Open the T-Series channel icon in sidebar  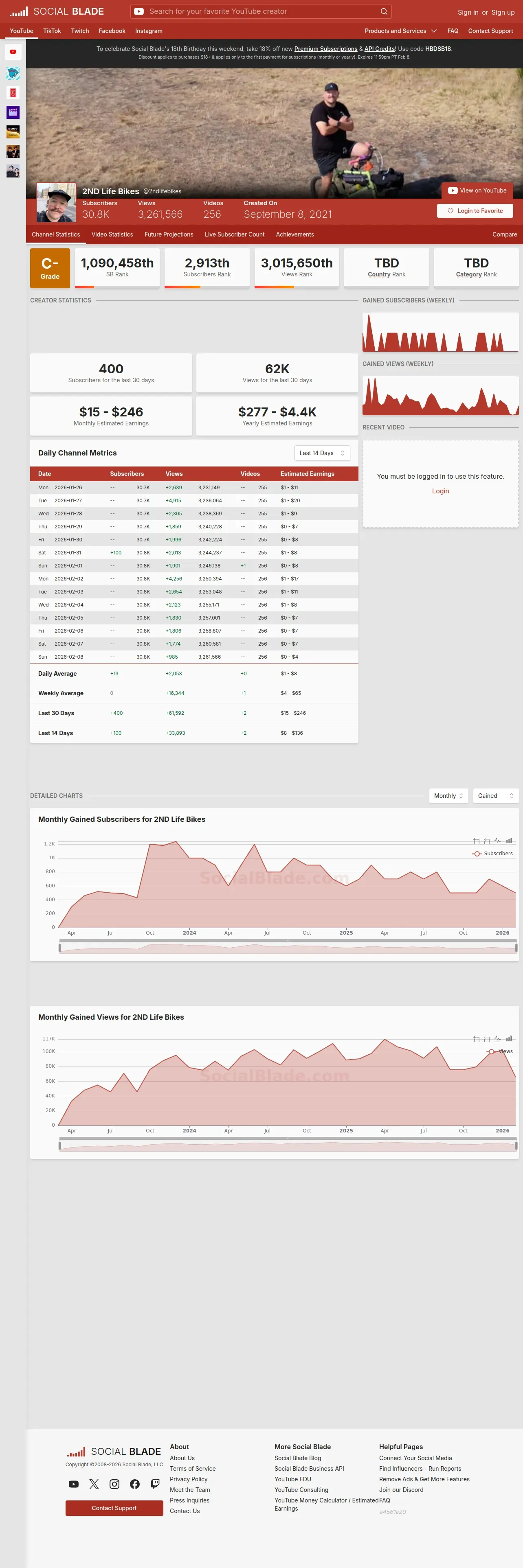tap(13, 92)
